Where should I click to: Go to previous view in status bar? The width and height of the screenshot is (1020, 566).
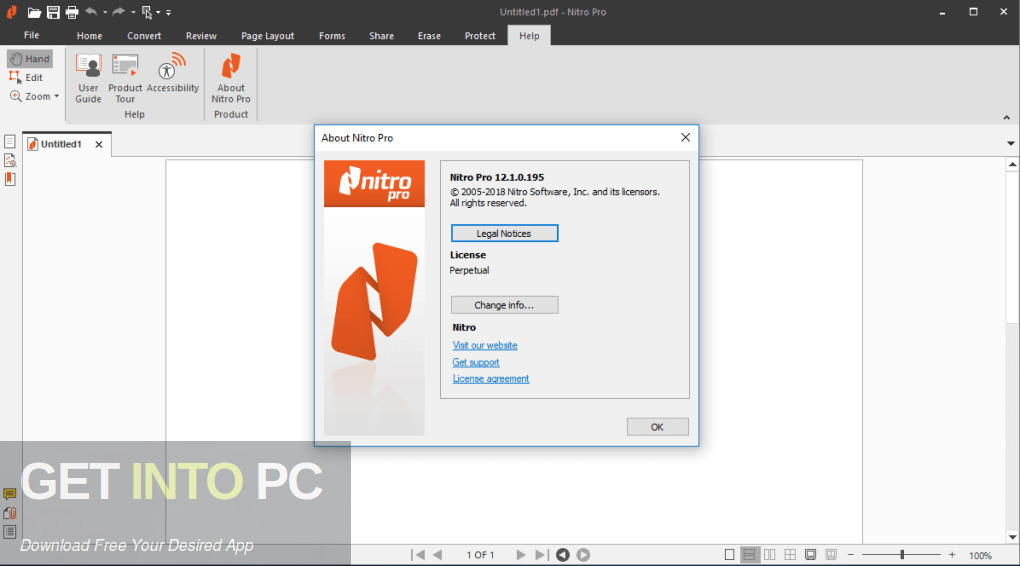(563, 555)
